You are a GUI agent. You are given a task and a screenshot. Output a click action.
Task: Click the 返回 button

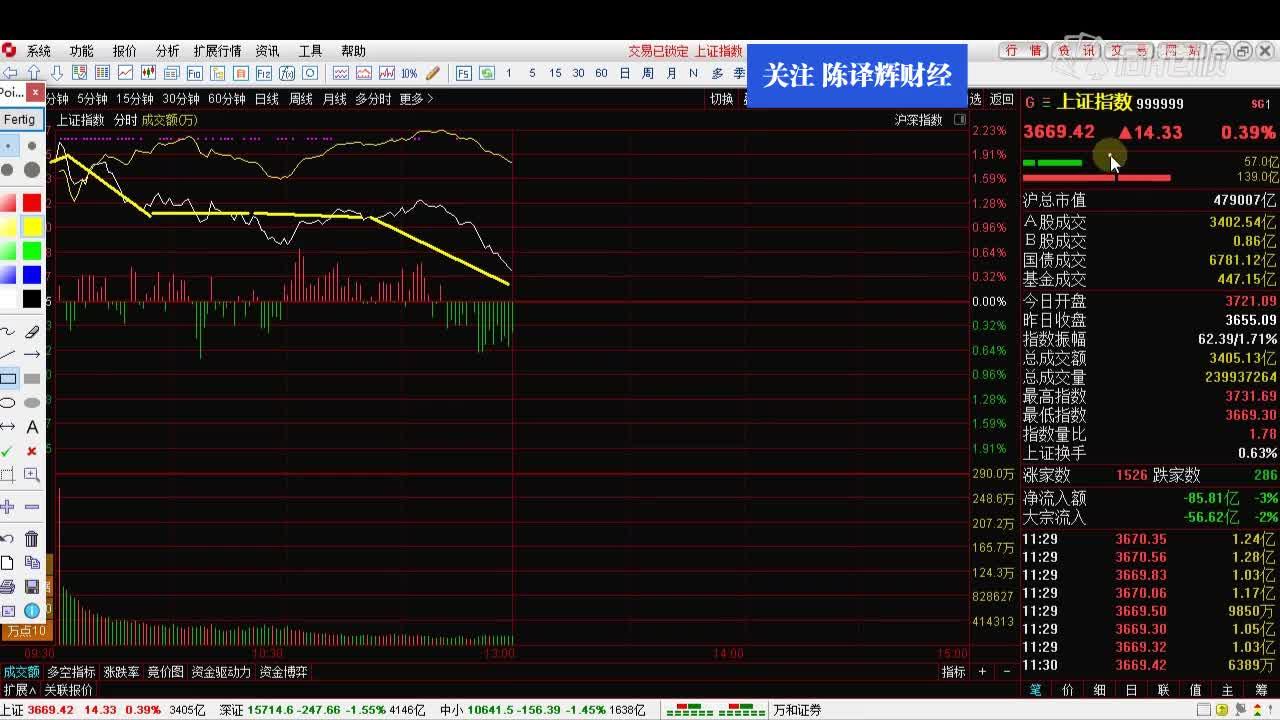(x=1002, y=99)
